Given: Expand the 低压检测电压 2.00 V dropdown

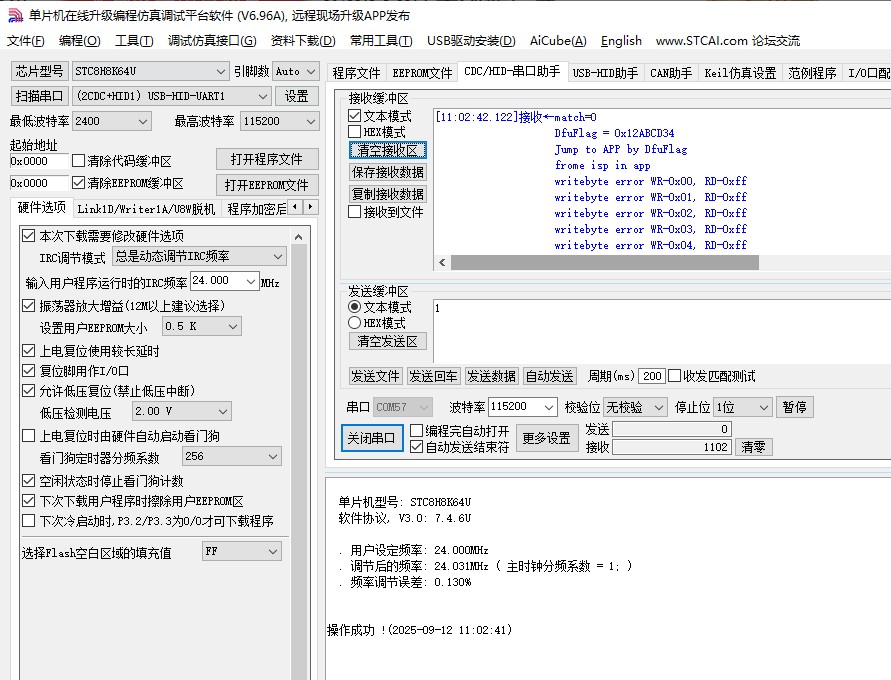Looking at the screenshot, I should point(221,411).
